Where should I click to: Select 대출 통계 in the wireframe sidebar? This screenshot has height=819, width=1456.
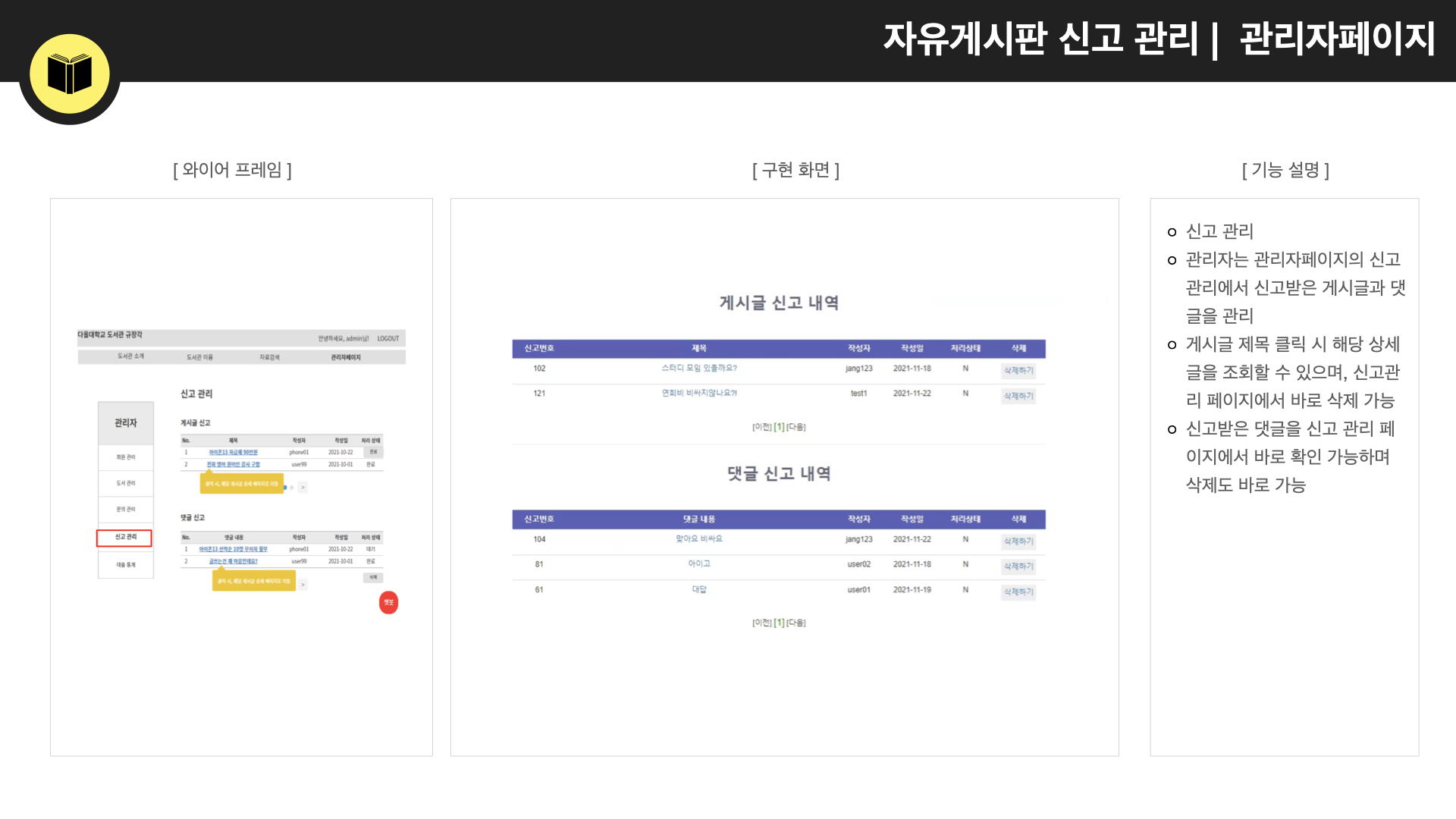(125, 565)
